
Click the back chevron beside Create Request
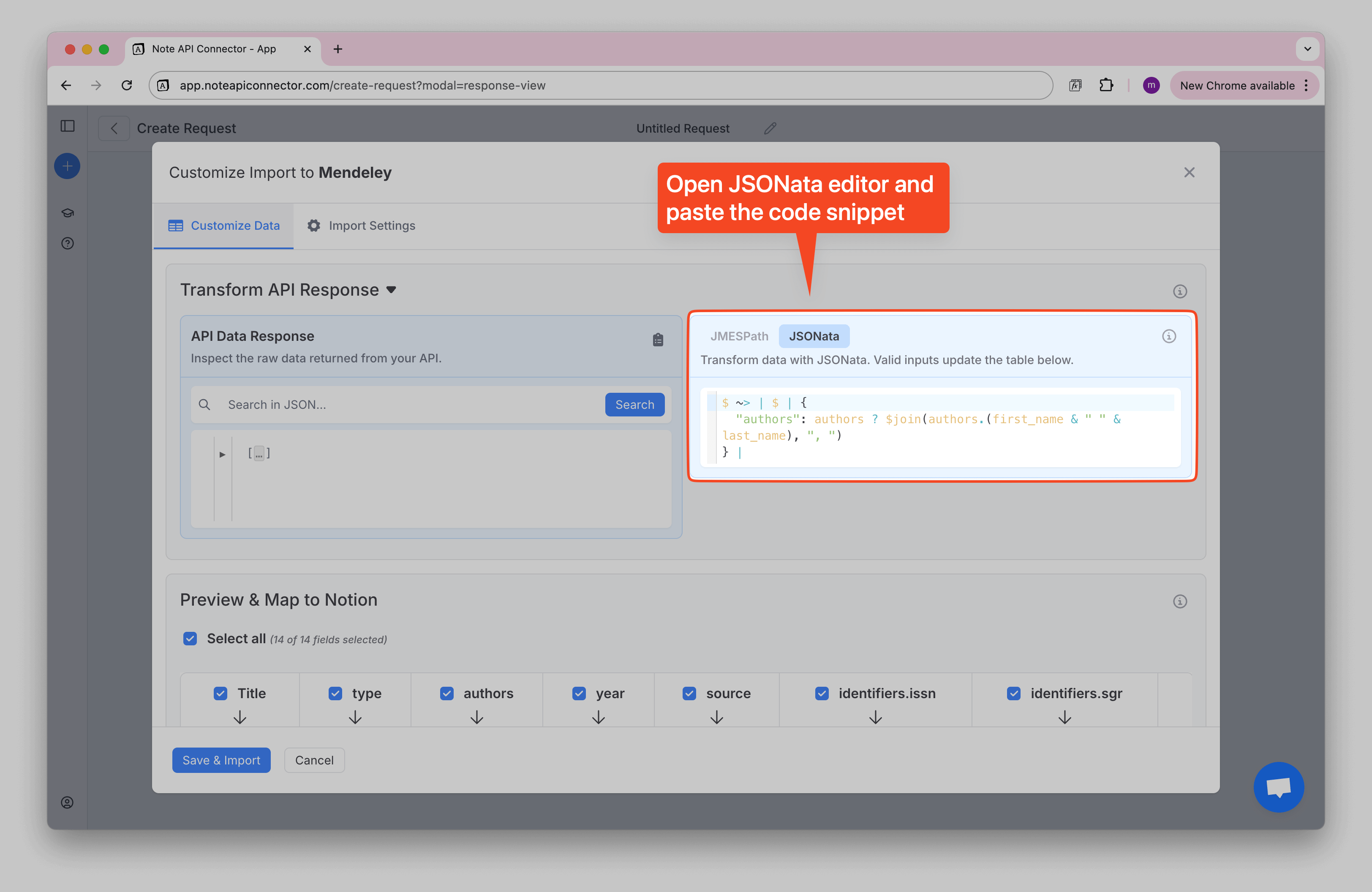click(114, 128)
